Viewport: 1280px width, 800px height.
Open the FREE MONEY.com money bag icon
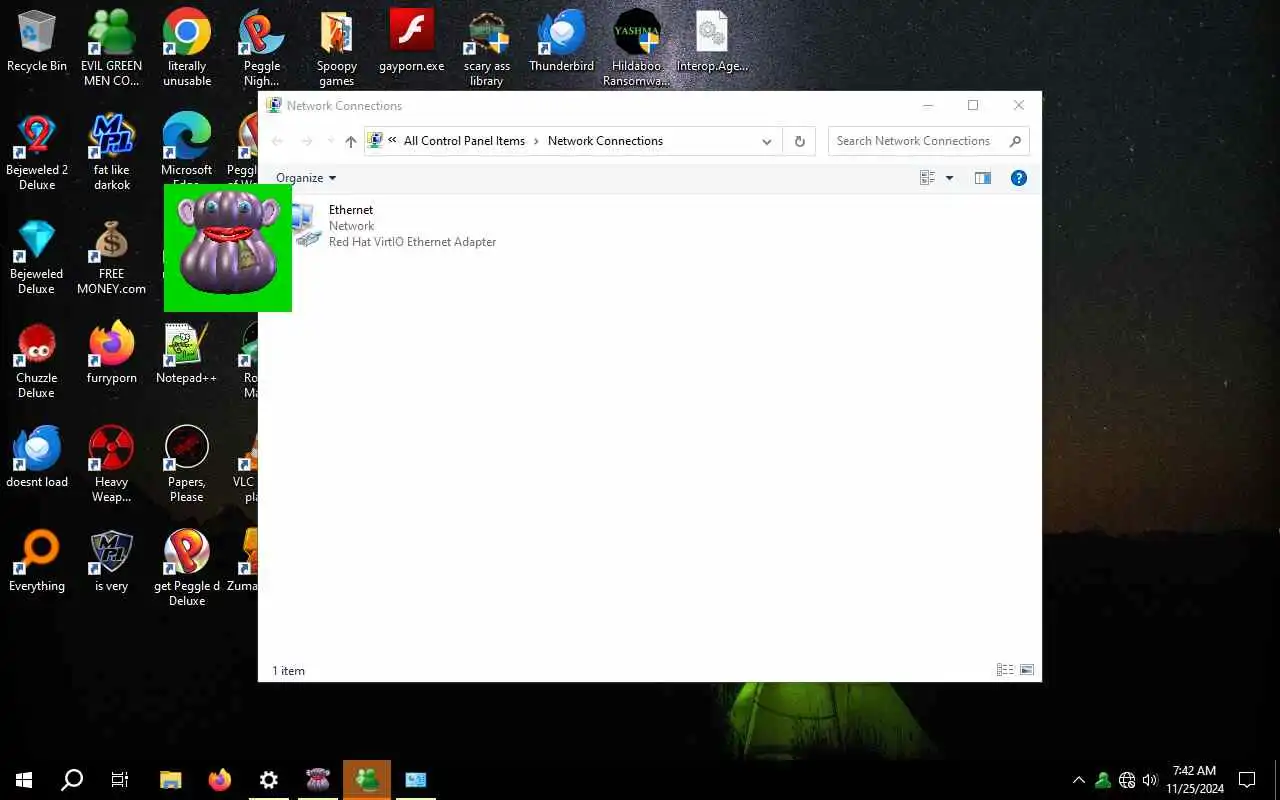(x=112, y=257)
